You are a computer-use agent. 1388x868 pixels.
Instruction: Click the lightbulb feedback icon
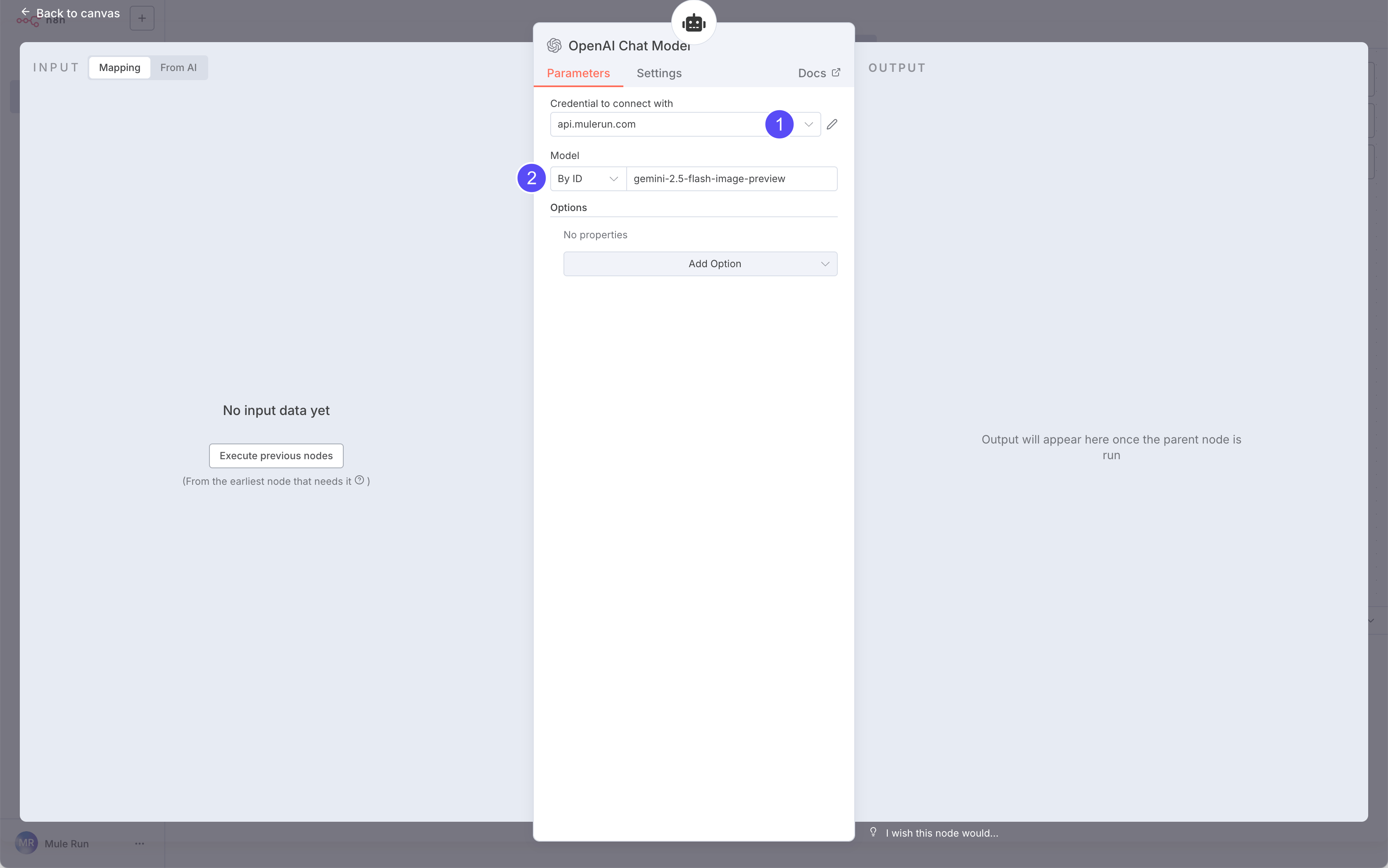coord(873,832)
